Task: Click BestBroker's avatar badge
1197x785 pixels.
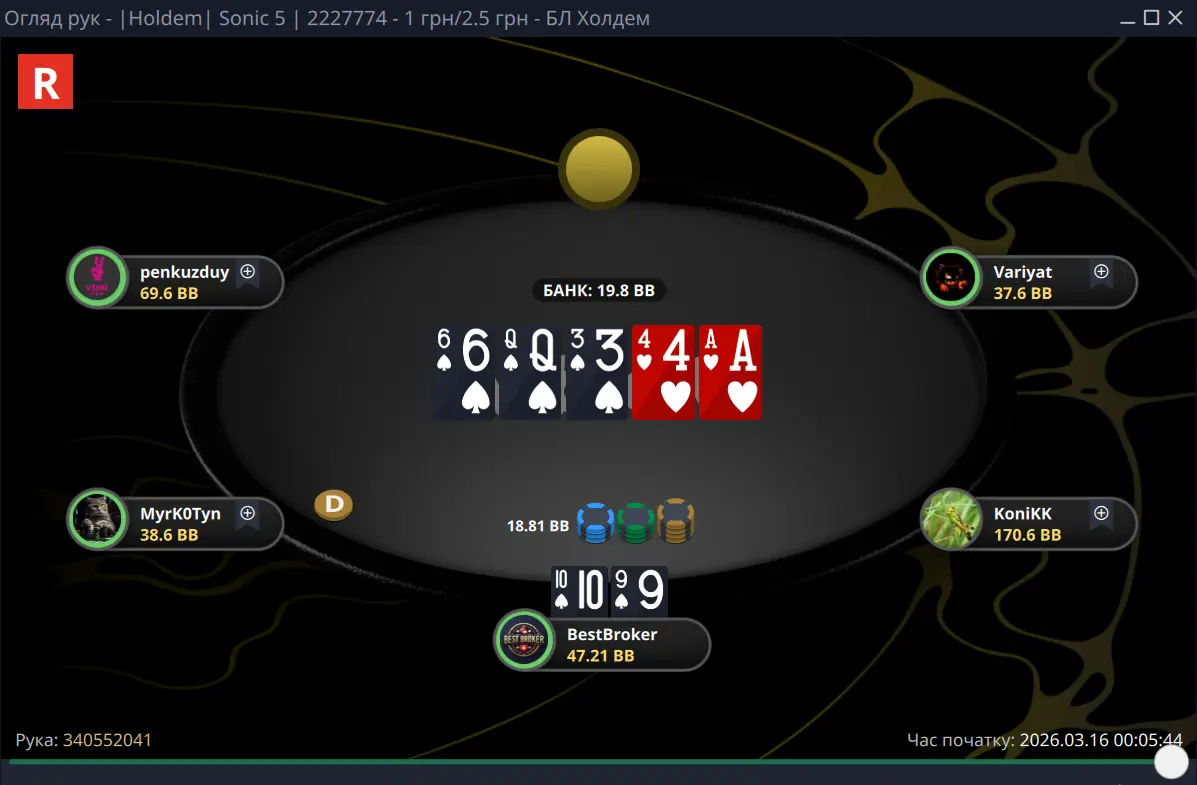Action: pos(524,640)
